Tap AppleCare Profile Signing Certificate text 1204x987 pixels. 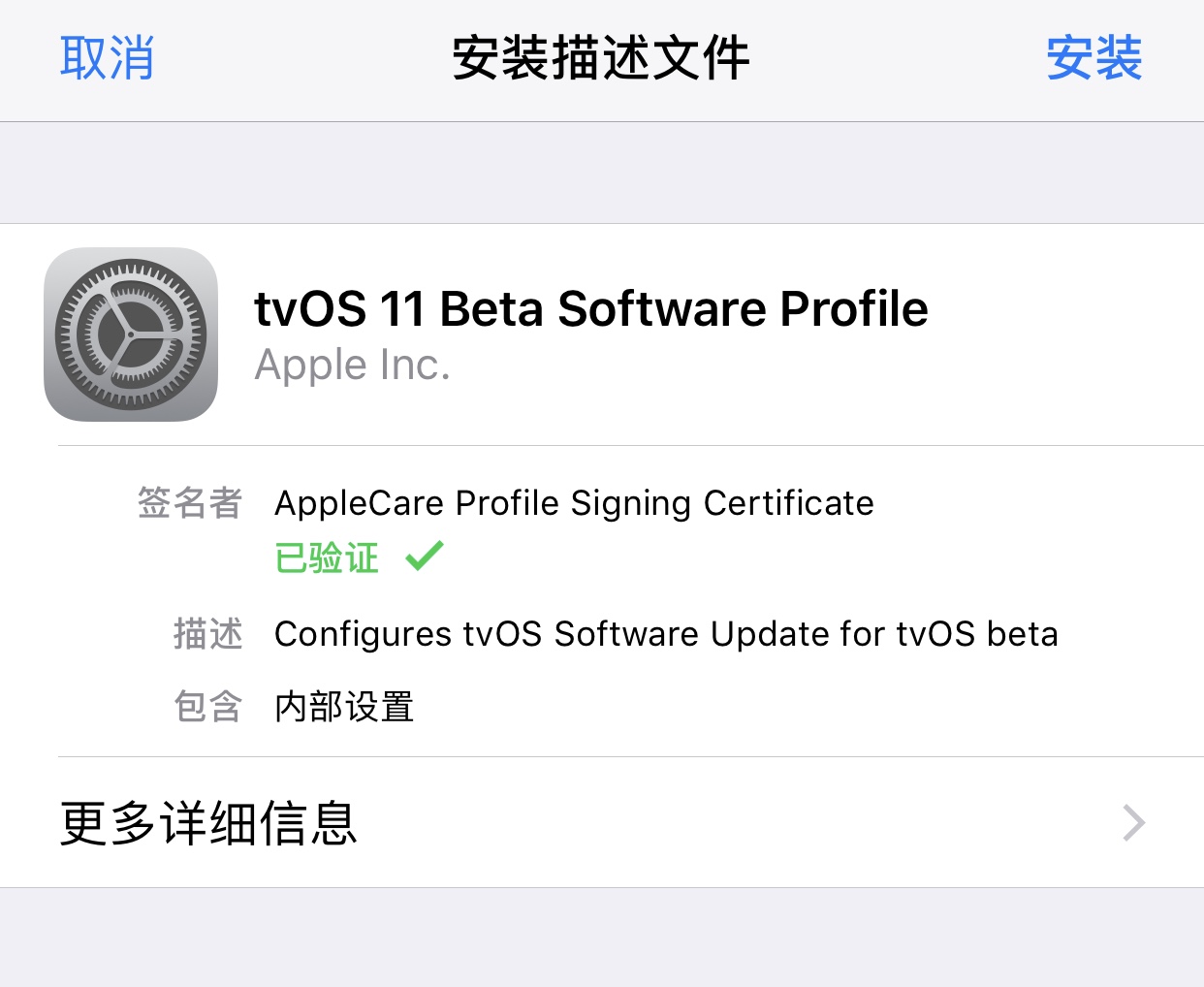pos(574,503)
